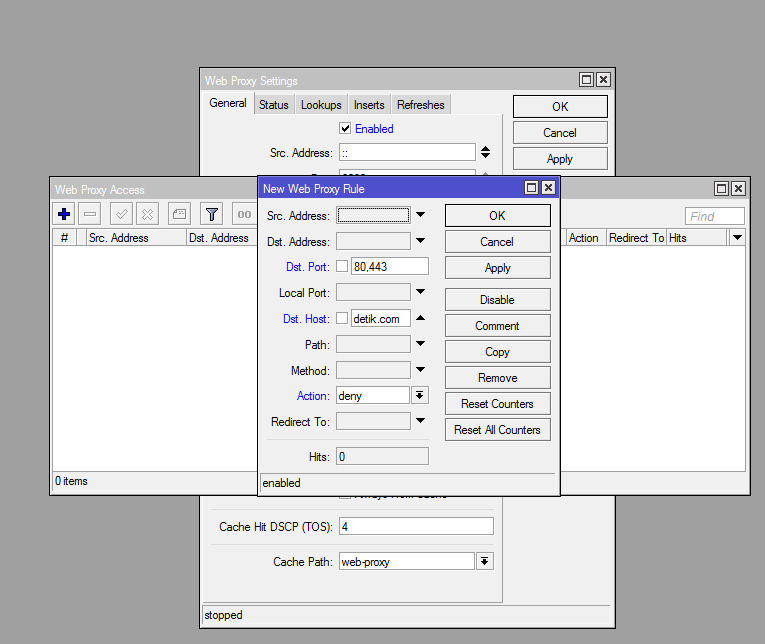
Task: Click the comment toolbar icon
Action: click(x=179, y=214)
